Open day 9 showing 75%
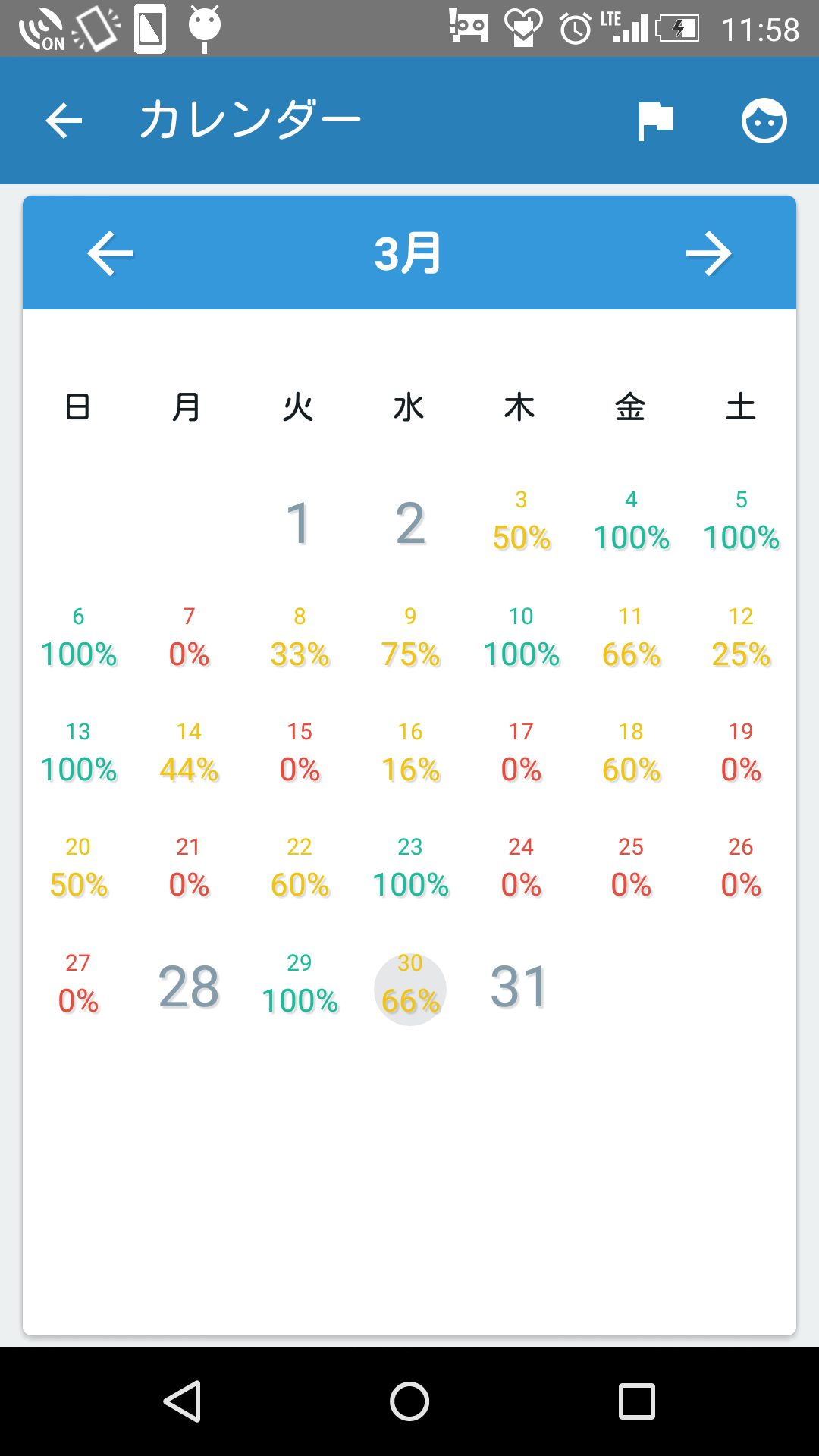Screen dimensions: 819x1456 [x=410, y=637]
